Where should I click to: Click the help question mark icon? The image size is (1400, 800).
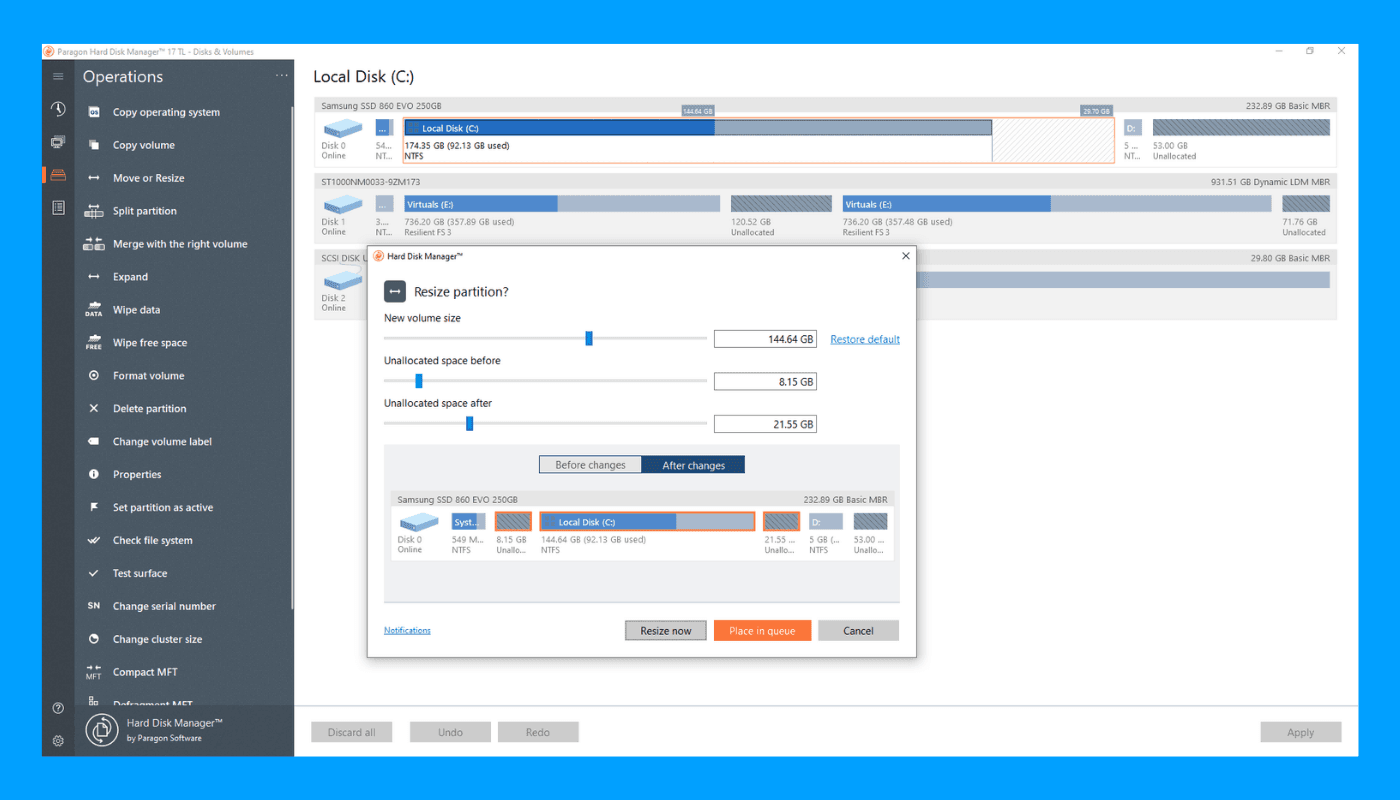tap(58, 708)
